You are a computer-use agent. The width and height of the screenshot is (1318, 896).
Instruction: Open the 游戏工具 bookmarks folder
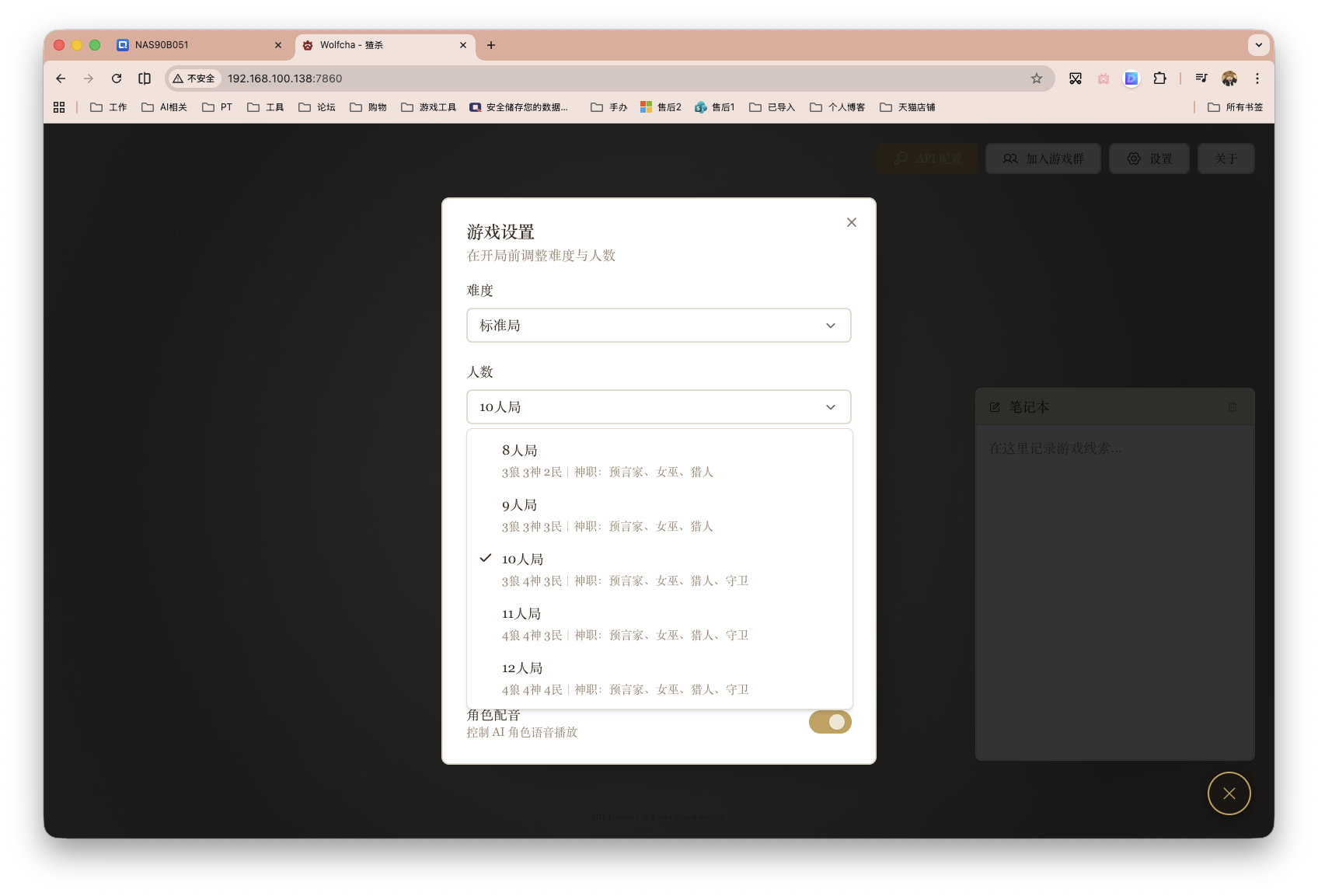tap(427, 106)
